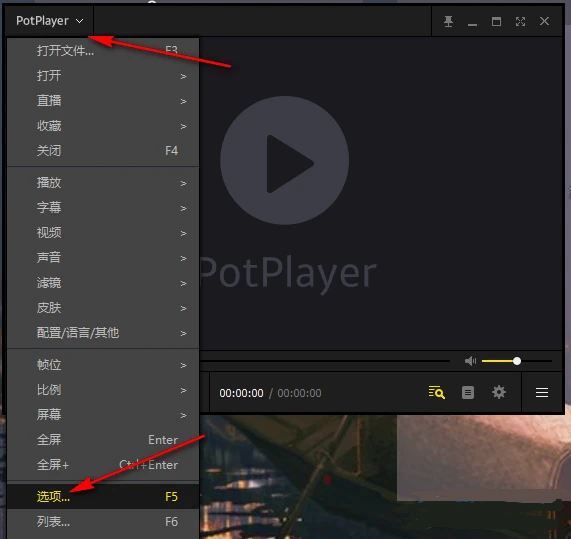Screen dimensions: 571x539
Task: Expand the 字幕 submenu
Action: pyautogui.click(x=103, y=208)
